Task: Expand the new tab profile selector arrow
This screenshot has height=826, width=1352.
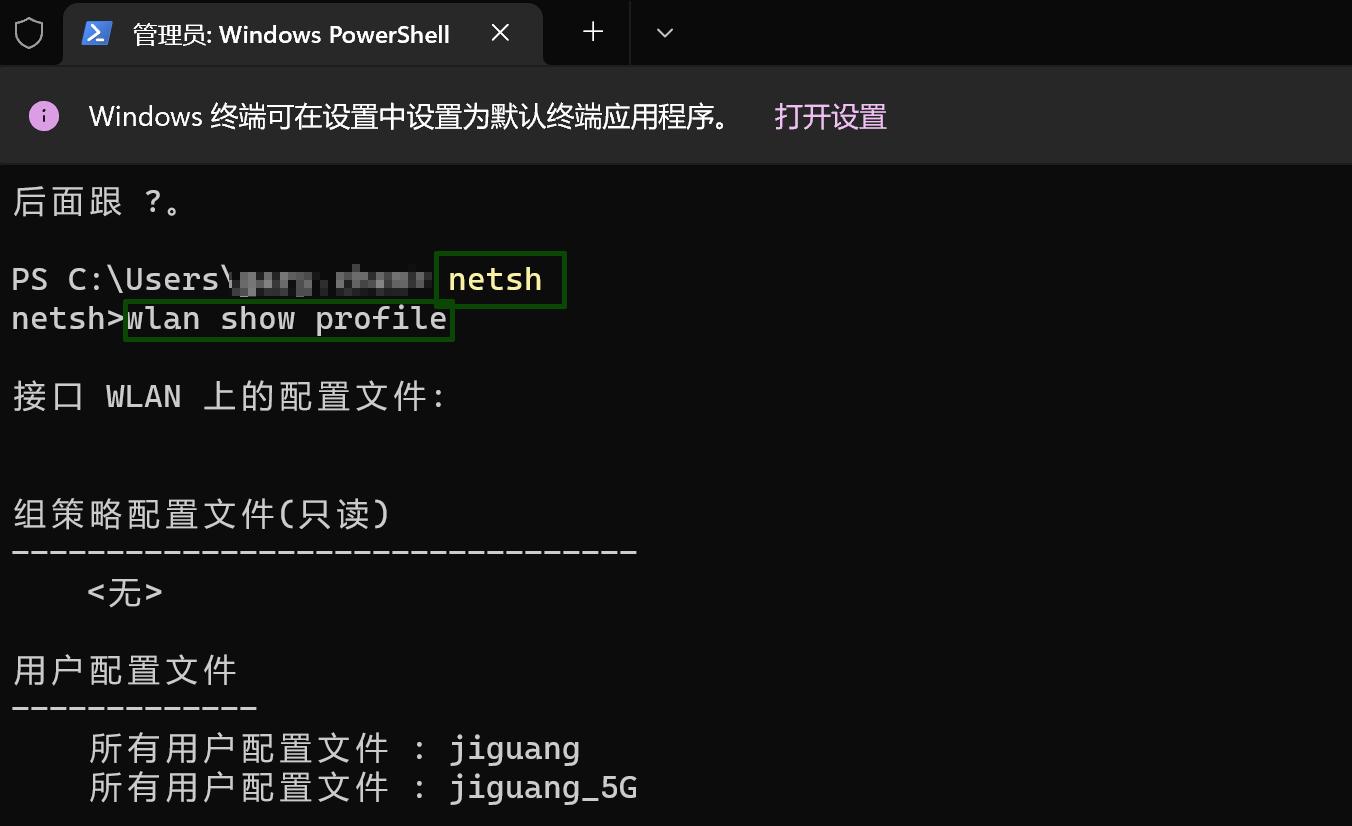Action: pyautogui.click(x=664, y=32)
